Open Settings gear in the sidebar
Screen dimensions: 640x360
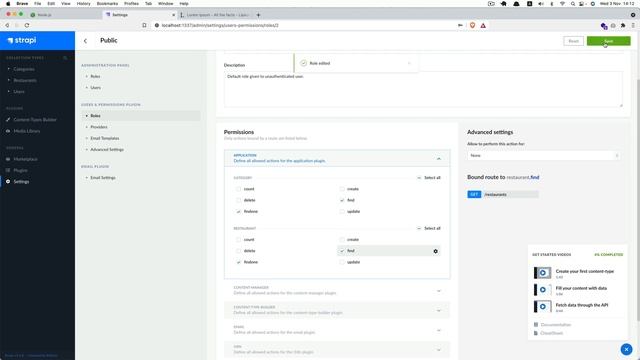tap(8, 181)
